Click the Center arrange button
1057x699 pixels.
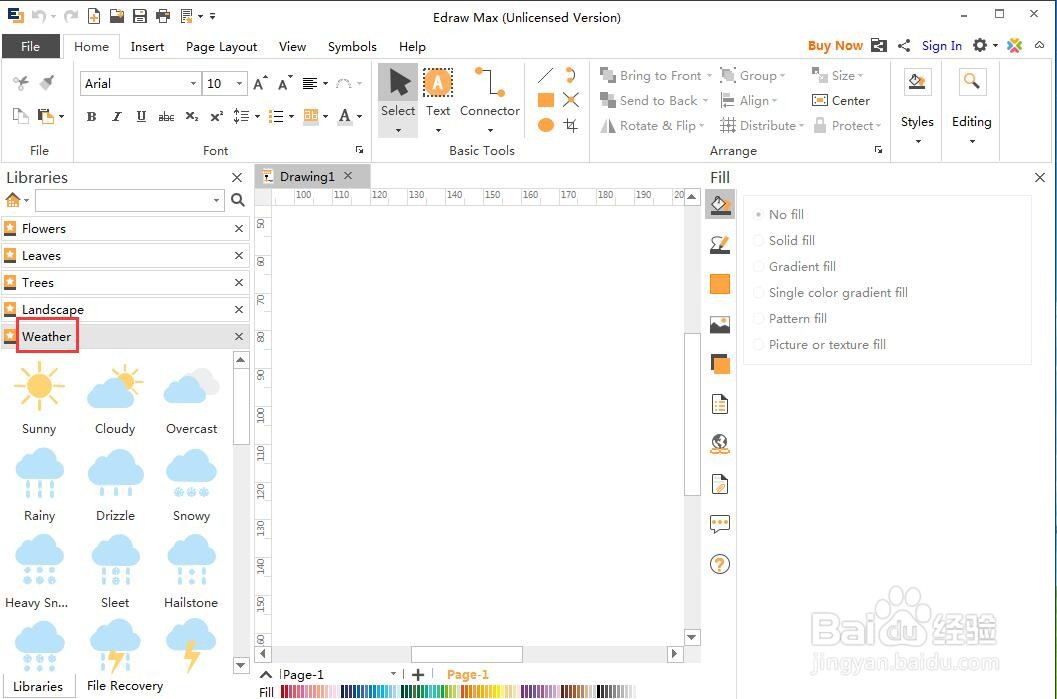(841, 100)
